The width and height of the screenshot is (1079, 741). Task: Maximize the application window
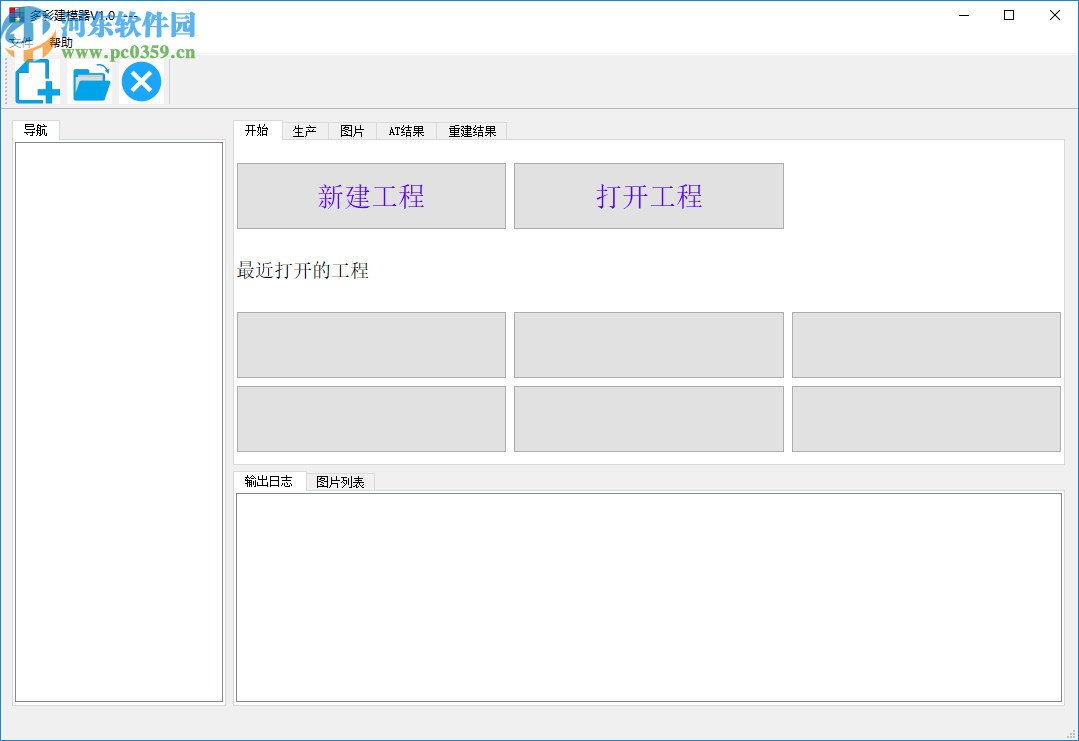pos(1009,15)
